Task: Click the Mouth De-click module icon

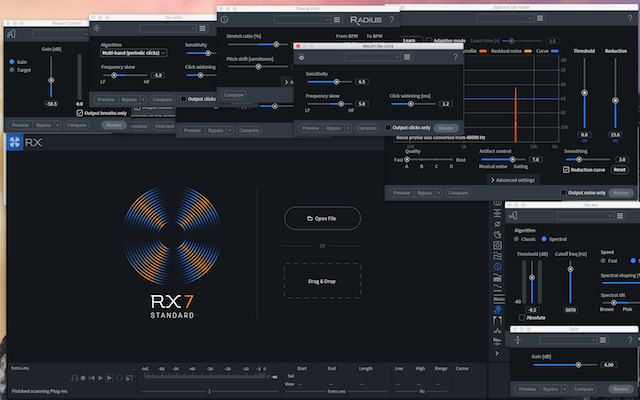Action: coord(301,57)
